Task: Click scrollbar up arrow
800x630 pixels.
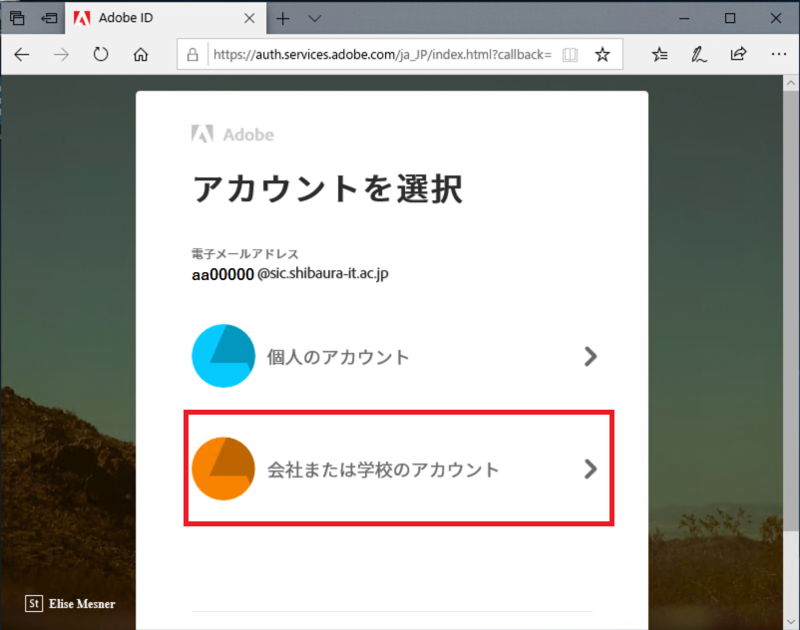Action: (x=791, y=83)
